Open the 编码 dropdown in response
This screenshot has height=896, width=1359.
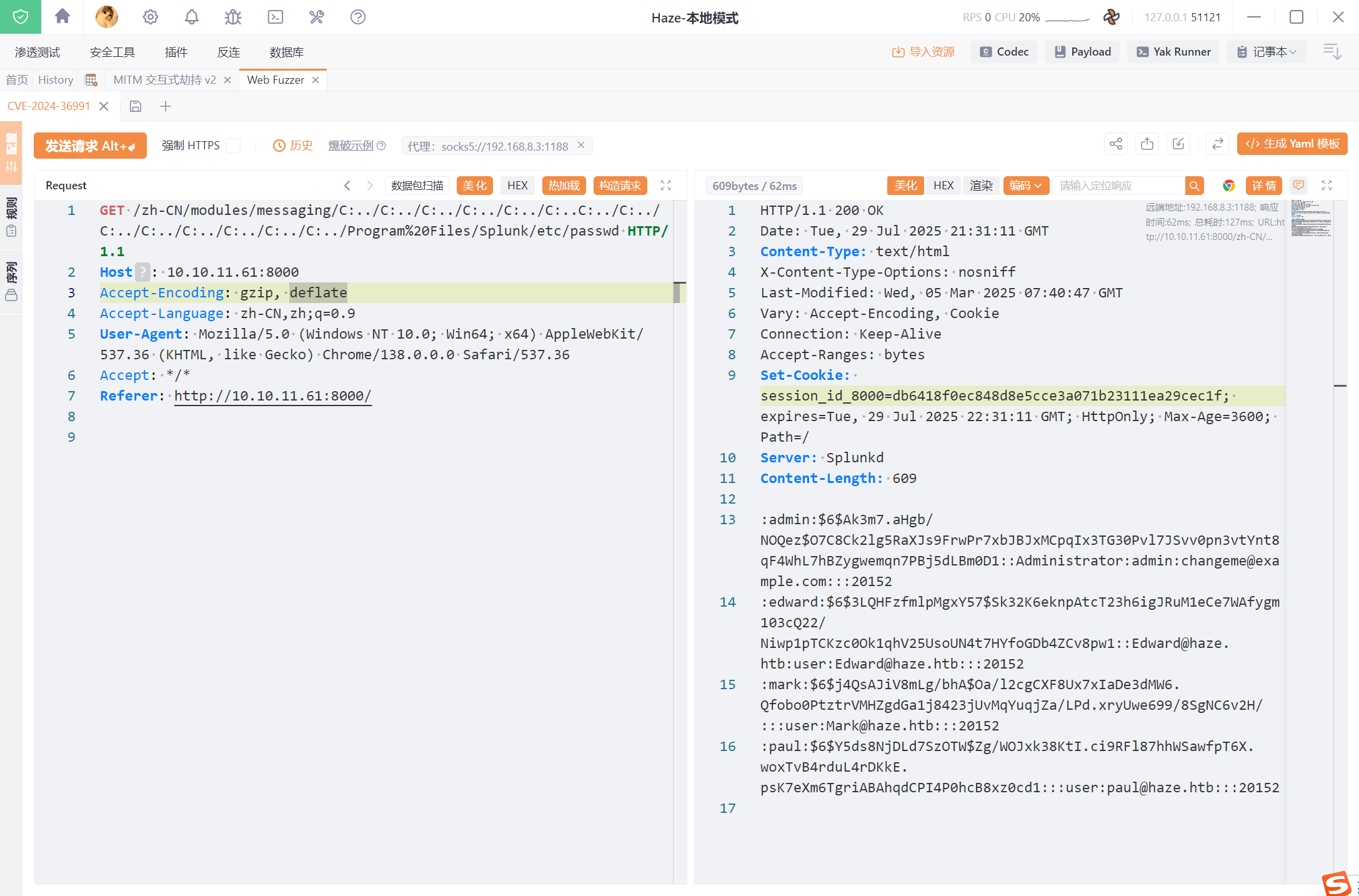tap(1025, 186)
